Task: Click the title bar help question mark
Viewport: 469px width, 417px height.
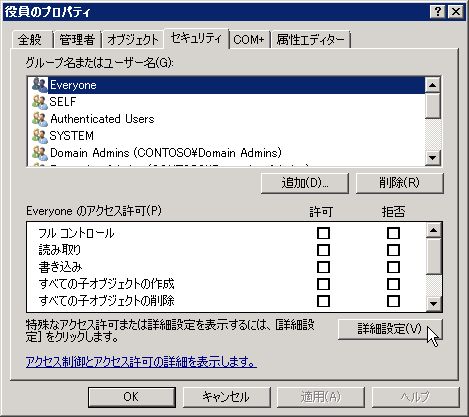Action: 438,12
